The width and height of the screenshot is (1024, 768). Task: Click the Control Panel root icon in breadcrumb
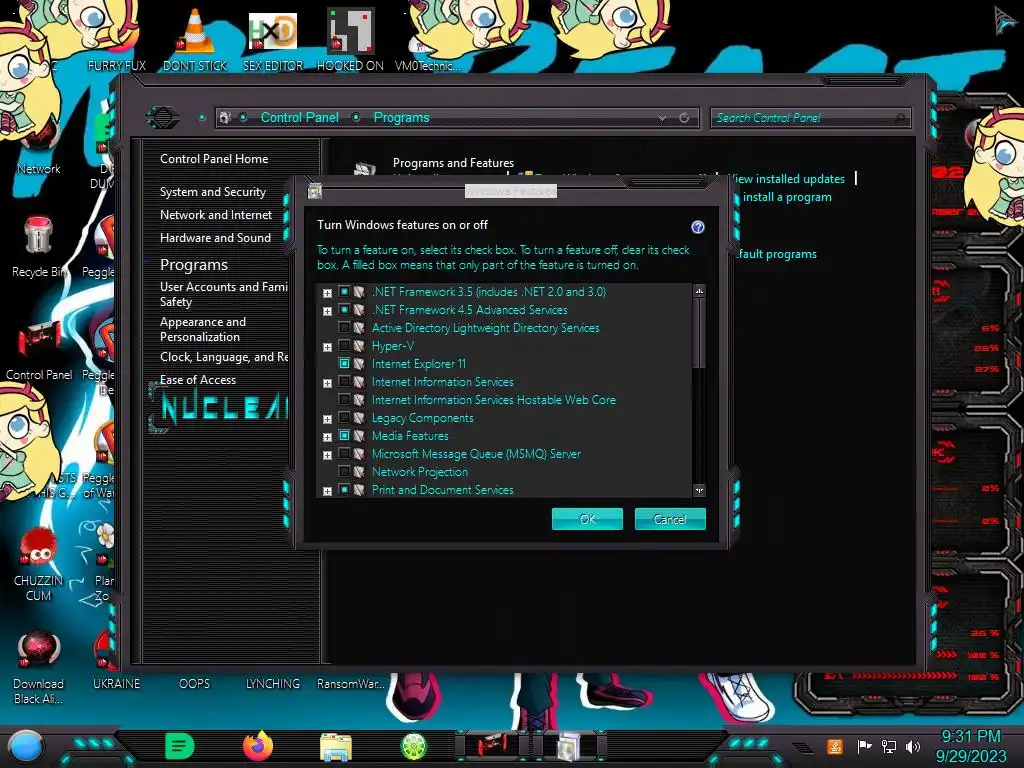click(x=225, y=118)
